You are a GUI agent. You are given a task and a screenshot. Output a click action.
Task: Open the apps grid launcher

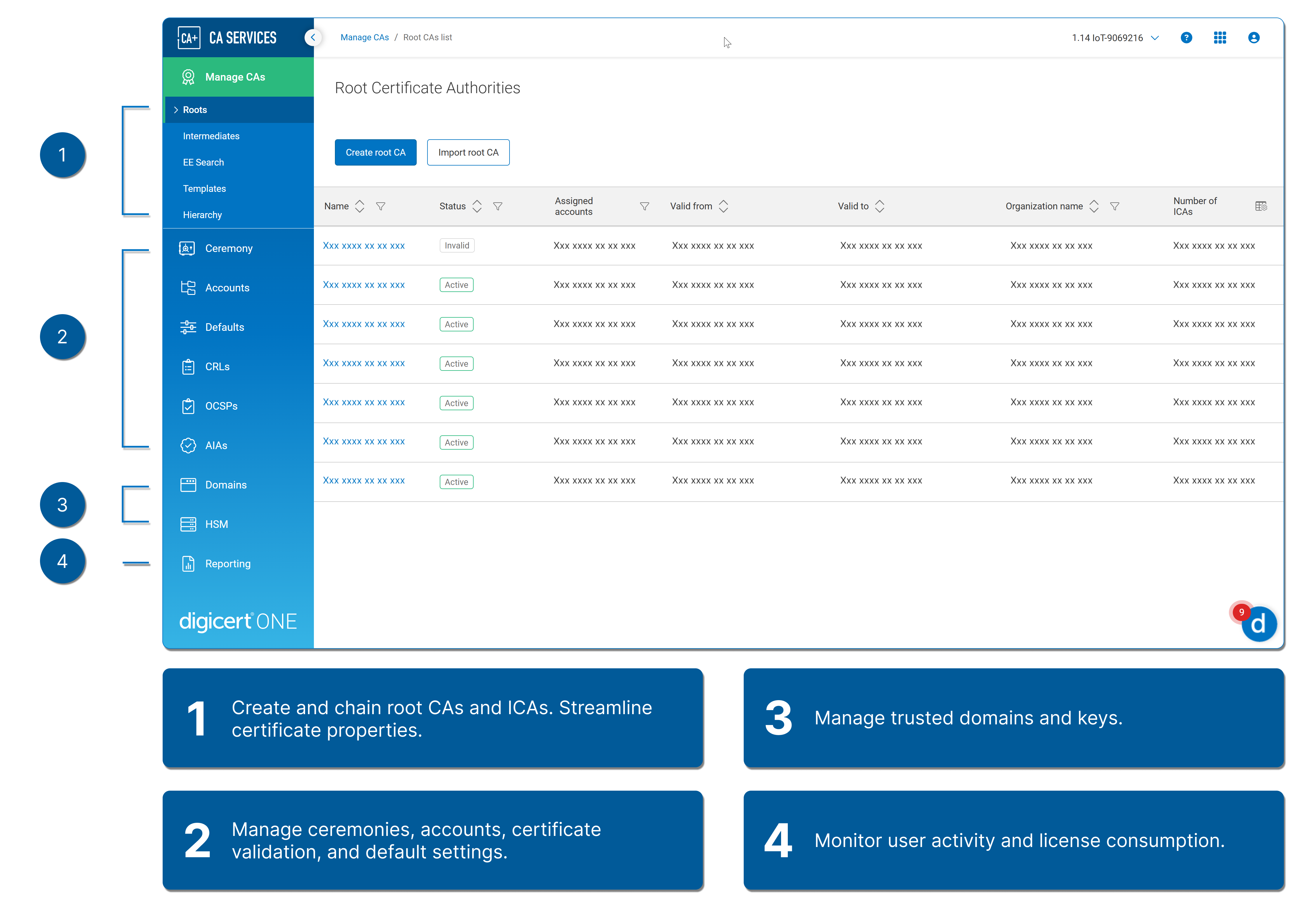click(1220, 37)
